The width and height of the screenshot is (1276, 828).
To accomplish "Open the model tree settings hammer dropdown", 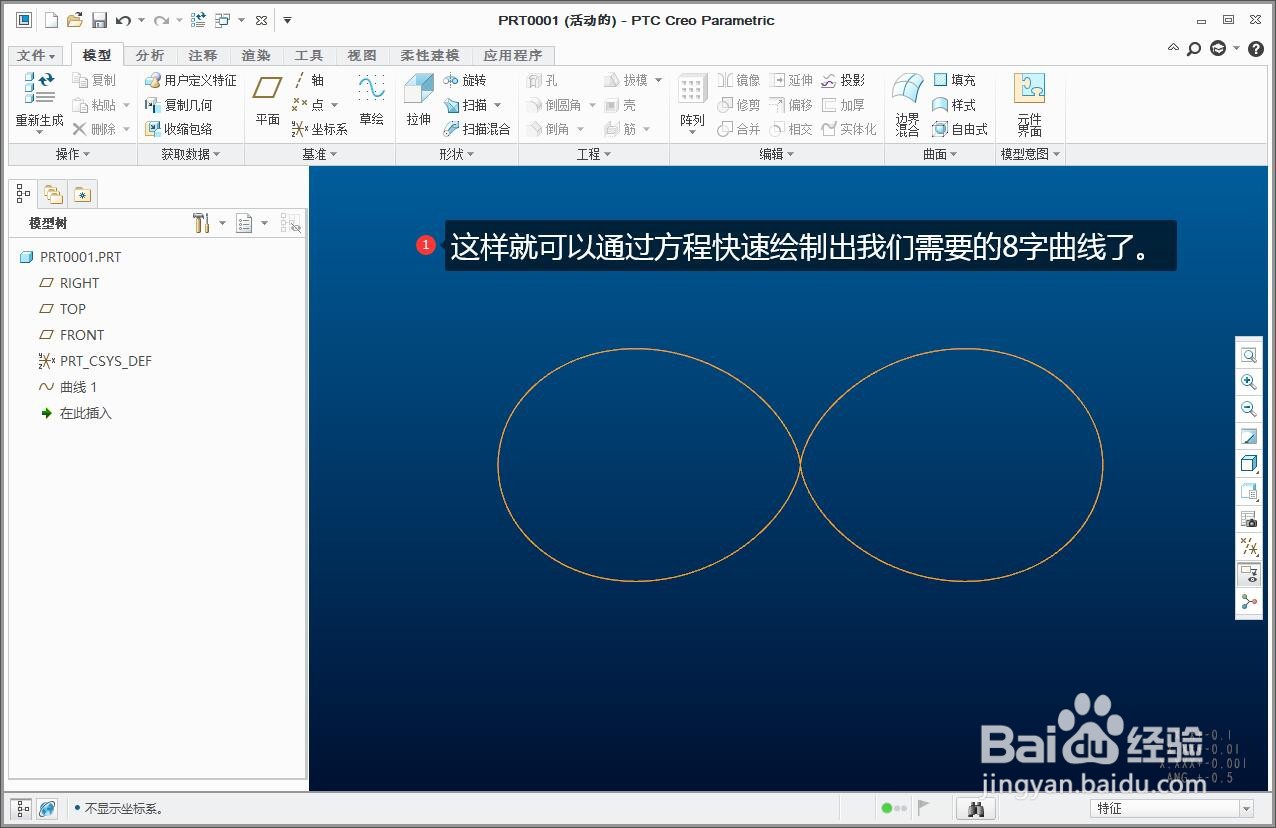I will [x=208, y=223].
